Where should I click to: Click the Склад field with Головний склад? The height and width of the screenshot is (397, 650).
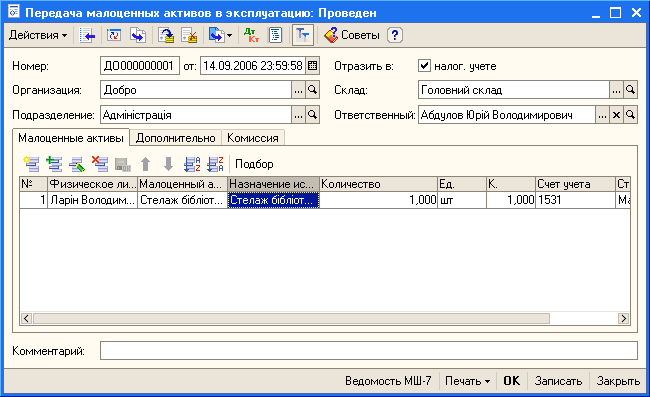[x=514, y=90]
